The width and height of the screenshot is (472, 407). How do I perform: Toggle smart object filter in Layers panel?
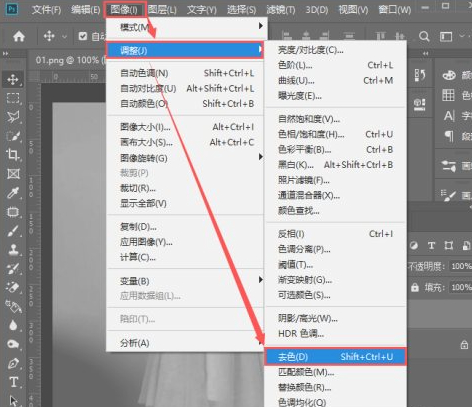click(466, 246)
